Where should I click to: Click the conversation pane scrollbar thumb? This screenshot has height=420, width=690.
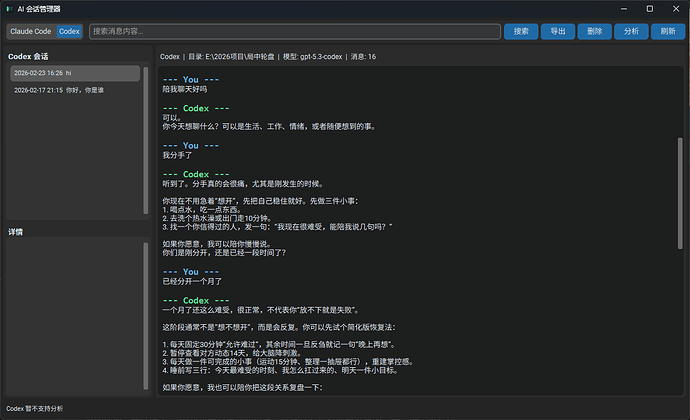(680, 193)
